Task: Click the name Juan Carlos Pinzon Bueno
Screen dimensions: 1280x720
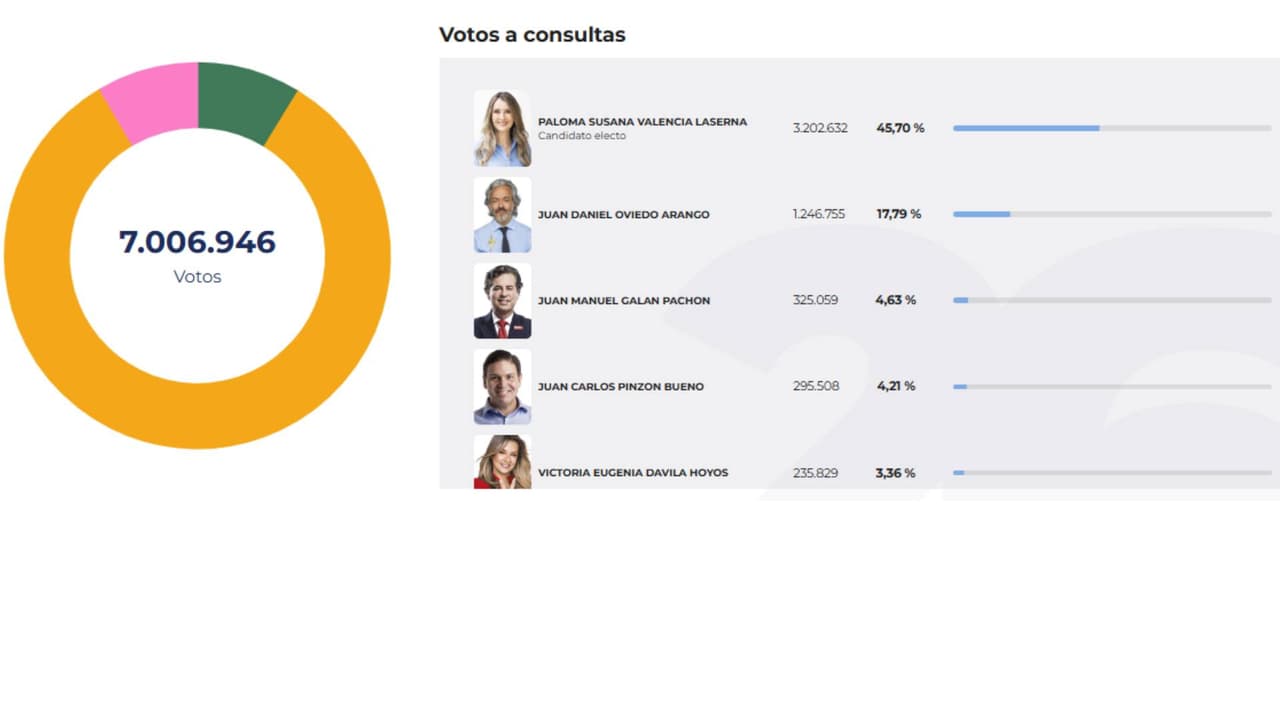Action: point(620,387)
